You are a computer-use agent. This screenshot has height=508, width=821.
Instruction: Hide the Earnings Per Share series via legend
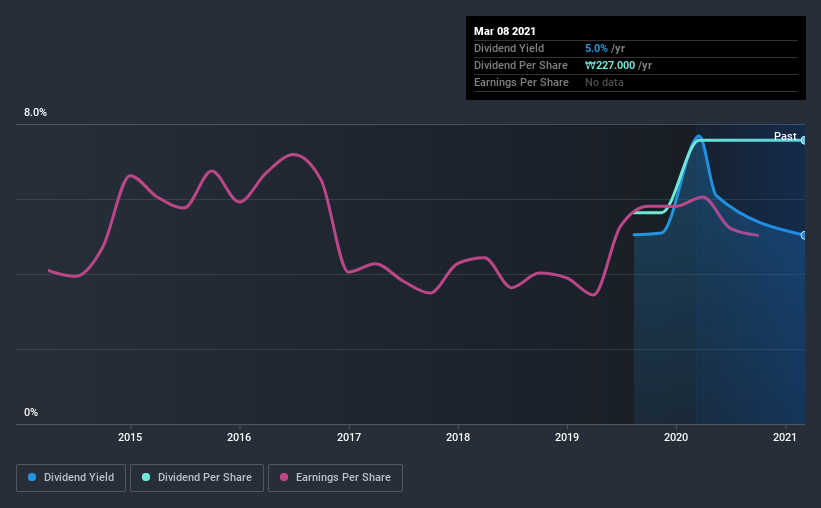[335, 478]
